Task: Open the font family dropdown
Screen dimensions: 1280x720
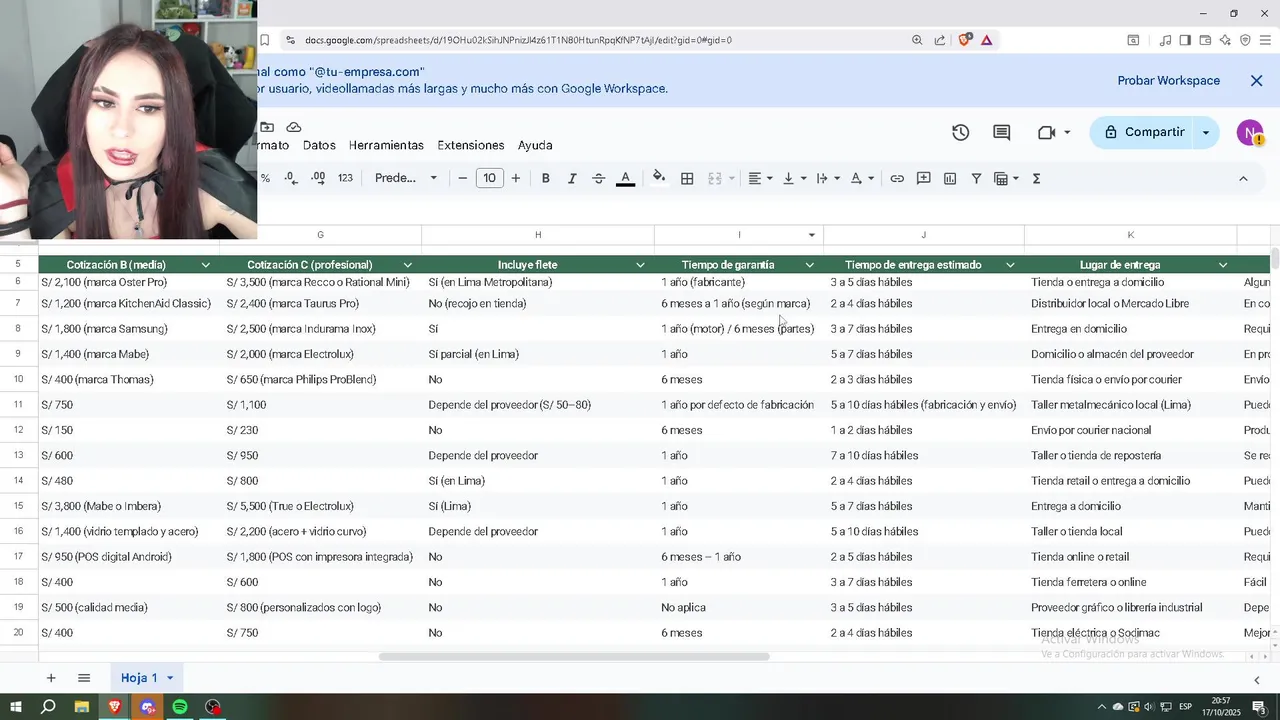Action: click(x=406, y=178)
